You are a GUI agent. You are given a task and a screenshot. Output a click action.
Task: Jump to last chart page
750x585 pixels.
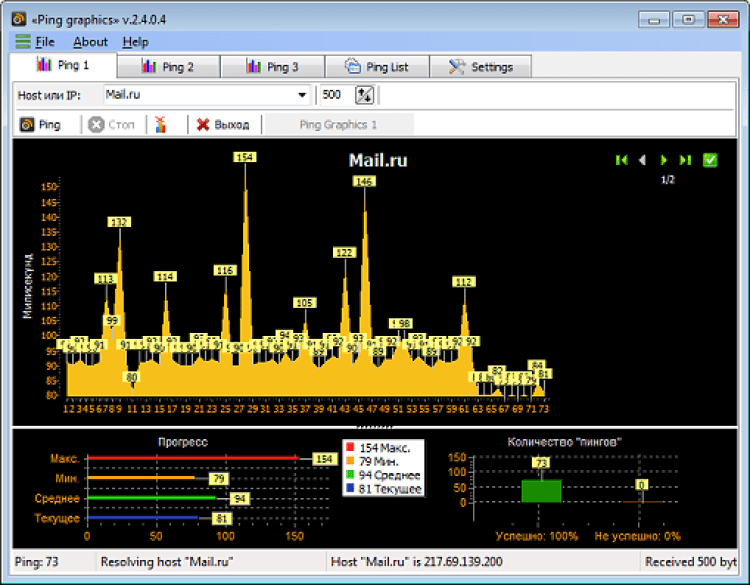[685, 160]
